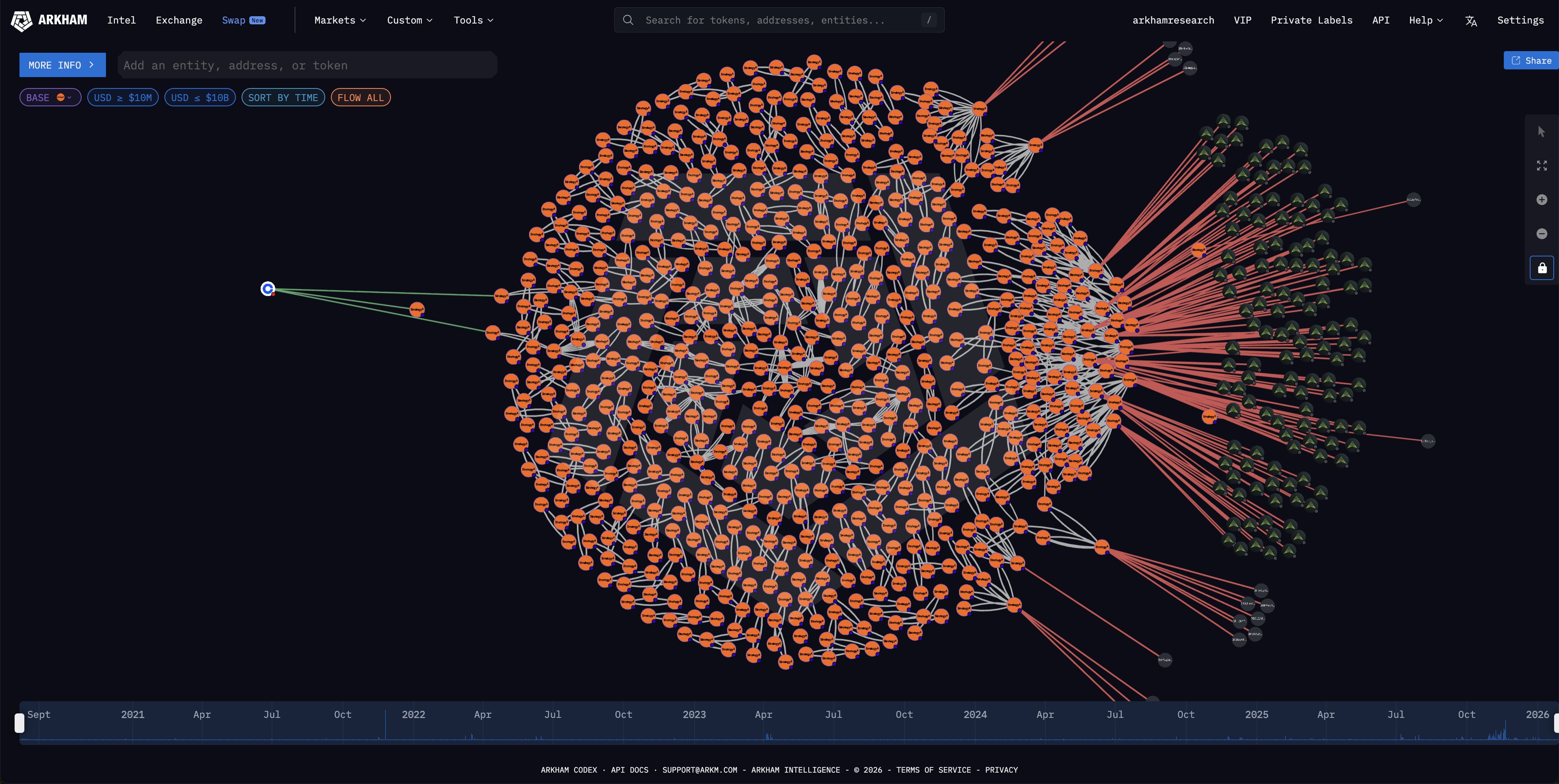Zoom out with the minus icon
The image size is (1559, 784).
click(1542, 233)
